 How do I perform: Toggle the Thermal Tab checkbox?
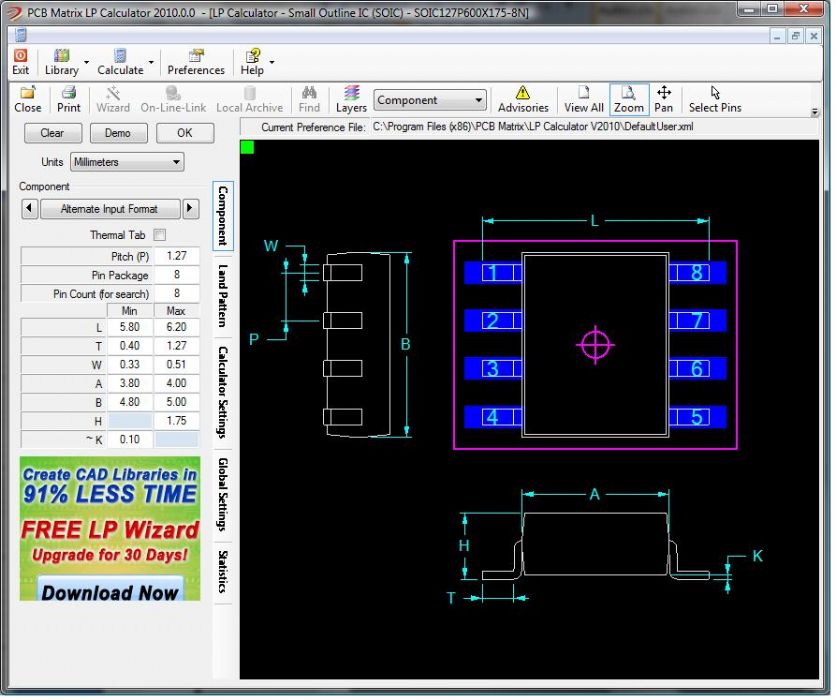159,235
